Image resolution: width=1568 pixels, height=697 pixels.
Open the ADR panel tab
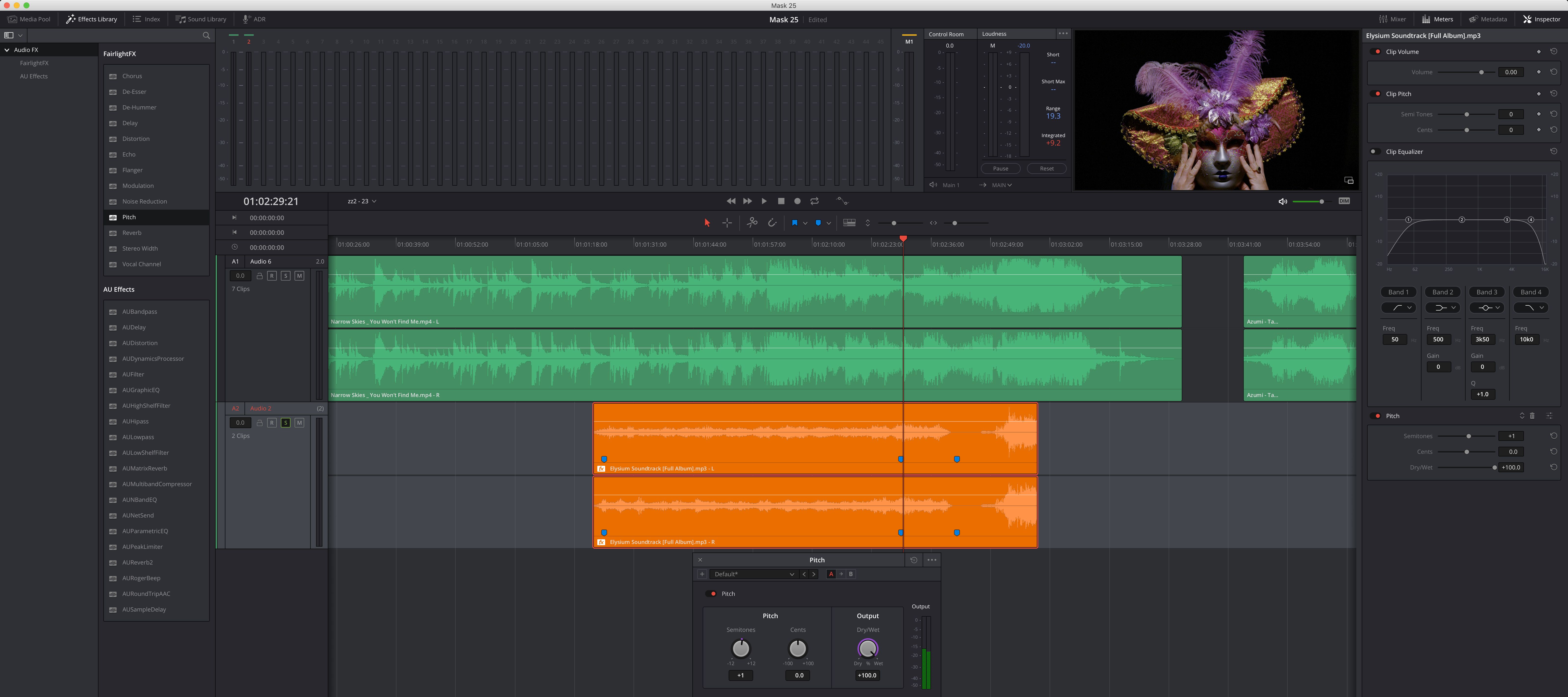(x=254, y=19)
